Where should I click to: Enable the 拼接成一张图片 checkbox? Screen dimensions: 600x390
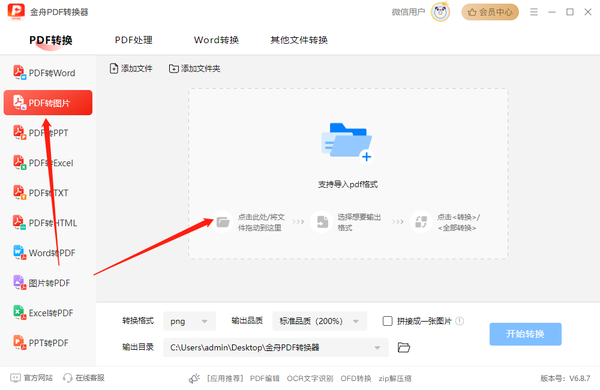click(x=387, y=321)
